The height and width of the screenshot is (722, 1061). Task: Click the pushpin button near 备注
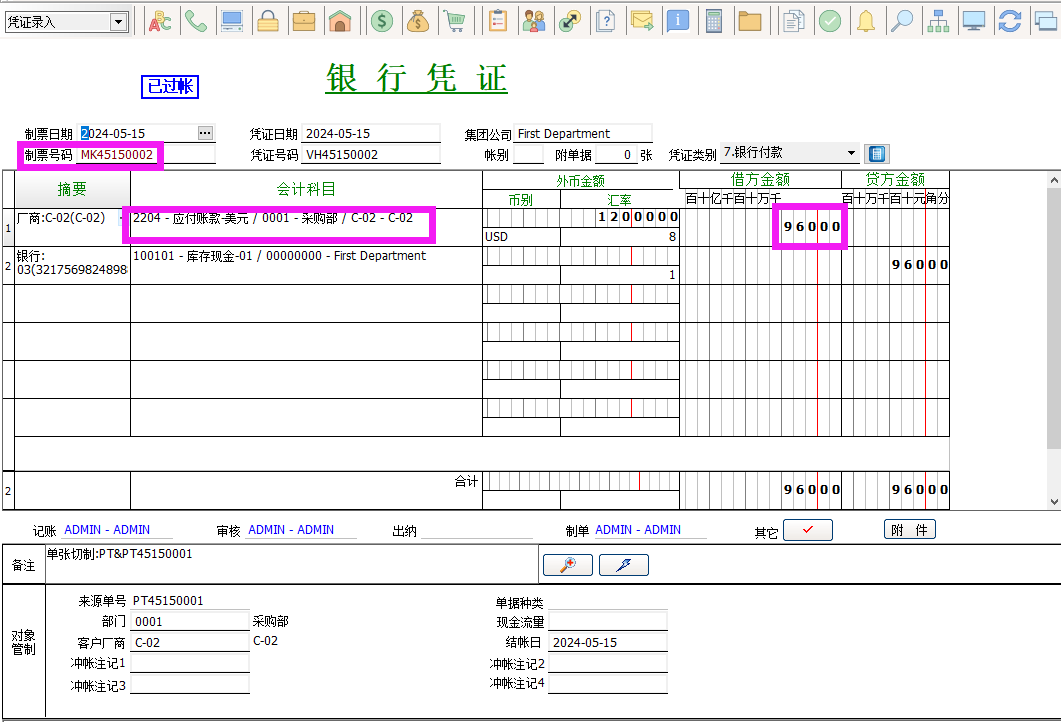(x=624, y=564)
